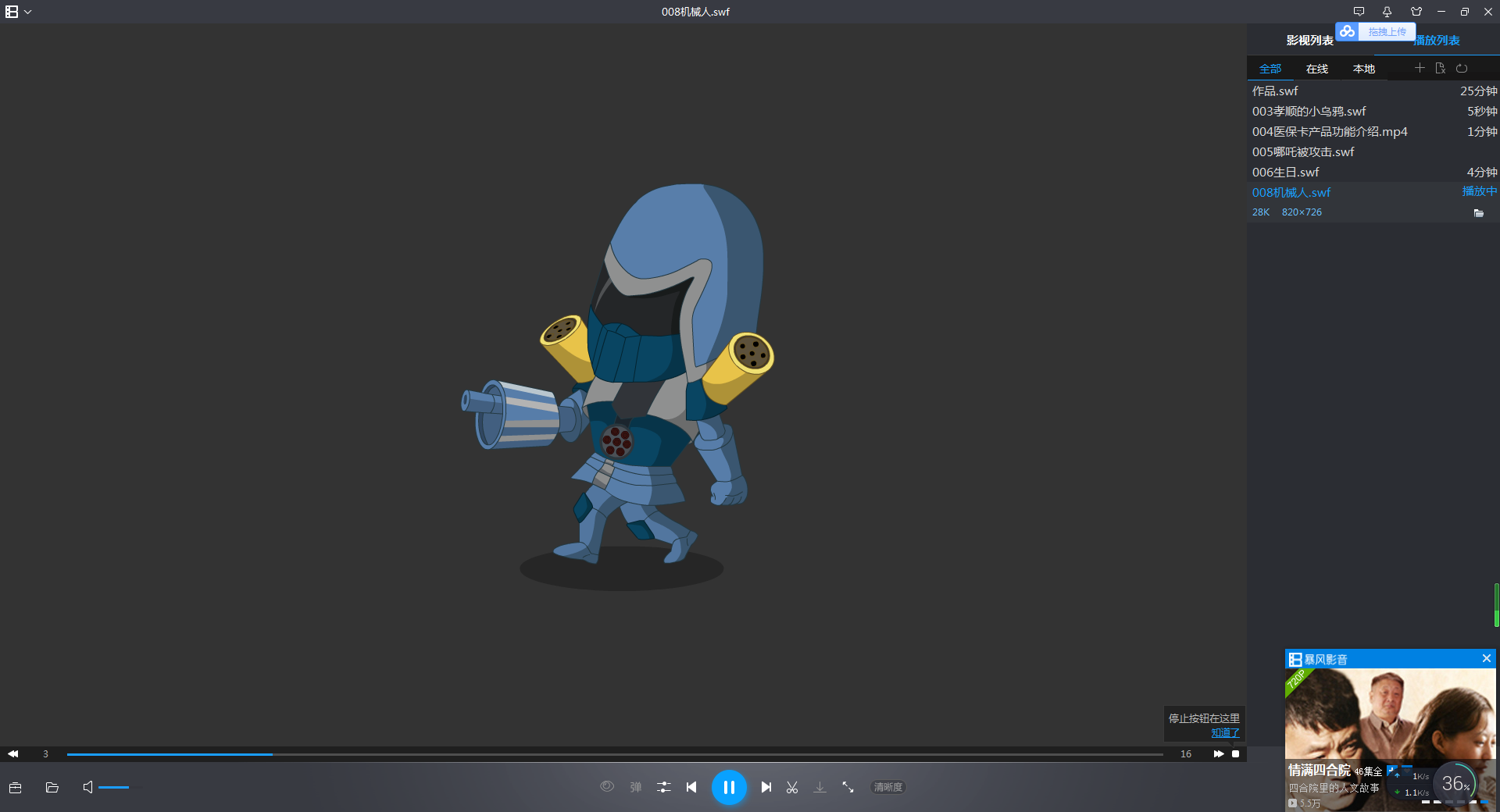Click the Baofeng logo menu icon

point(12,12)
